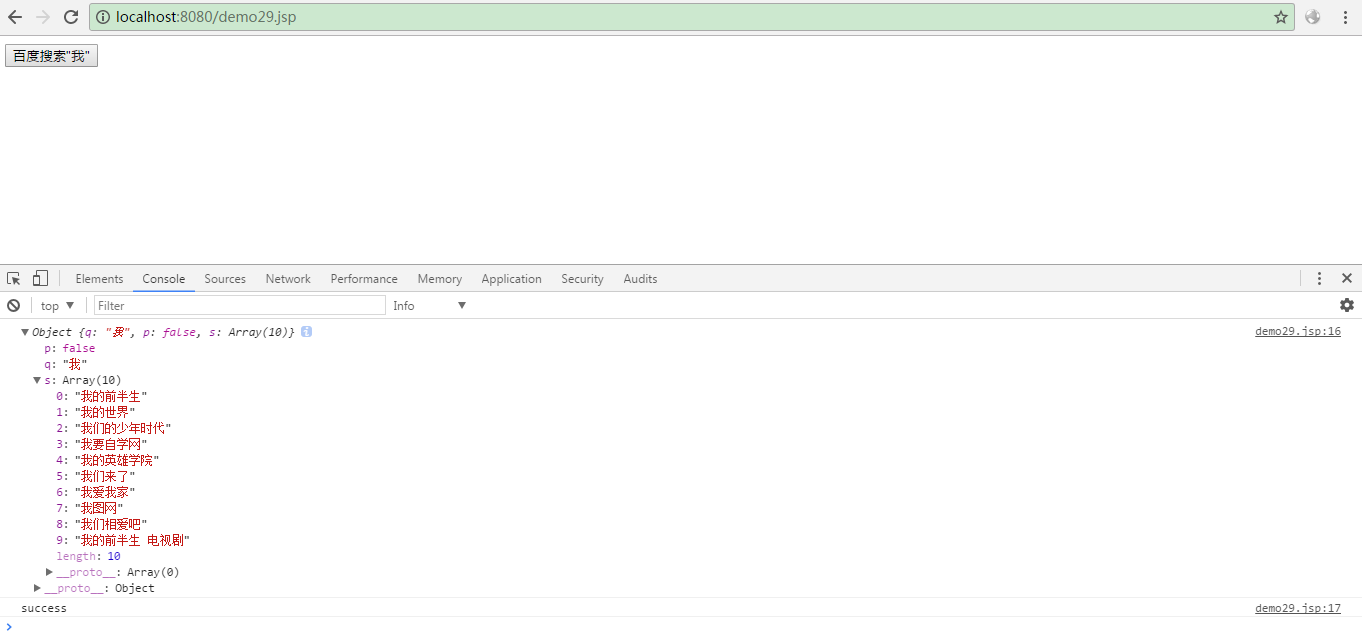Open DevTools customize three-dot menu
Image resolution: width=1362 pixels, height=637 pixels.
[x=1319, y=279]
